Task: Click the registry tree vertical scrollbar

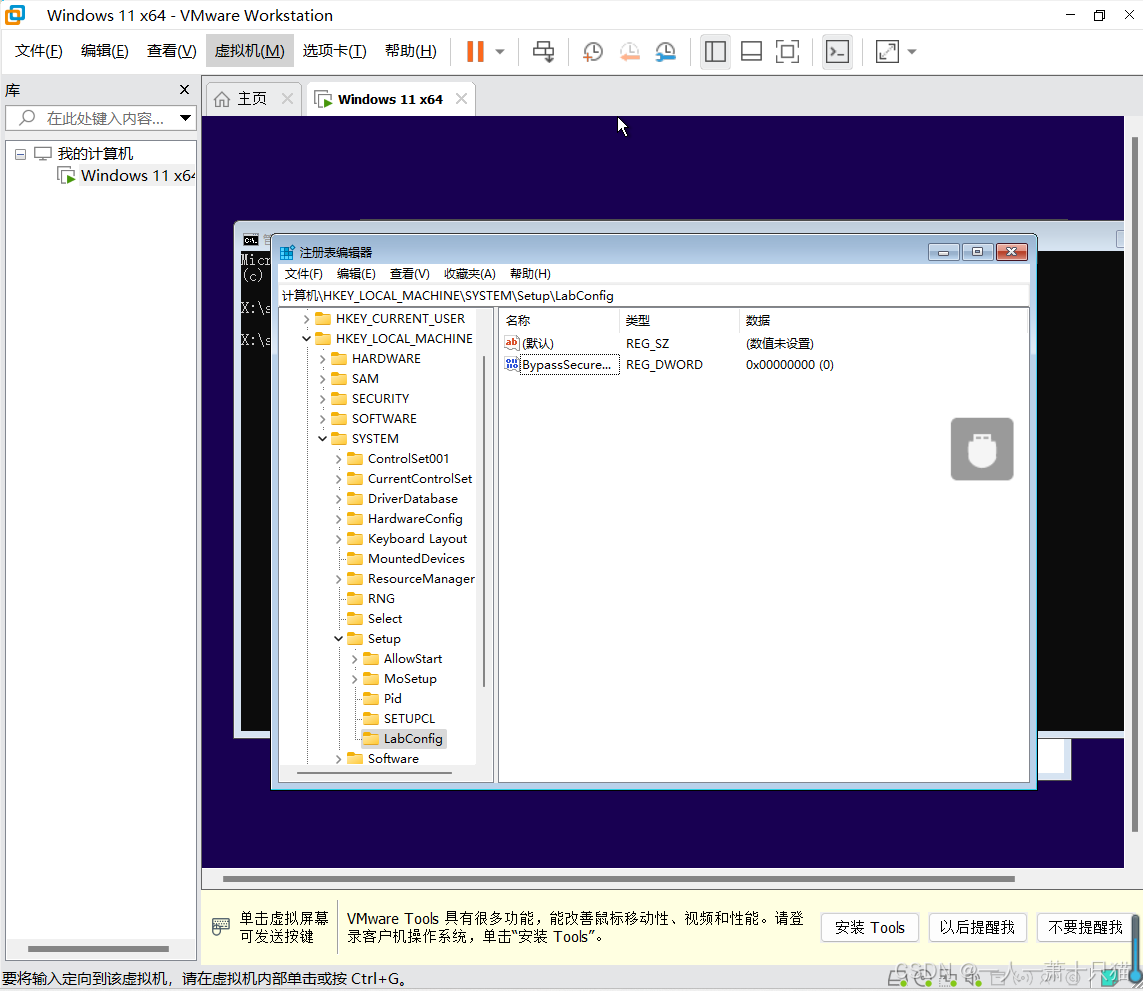Action: point(483,521)
